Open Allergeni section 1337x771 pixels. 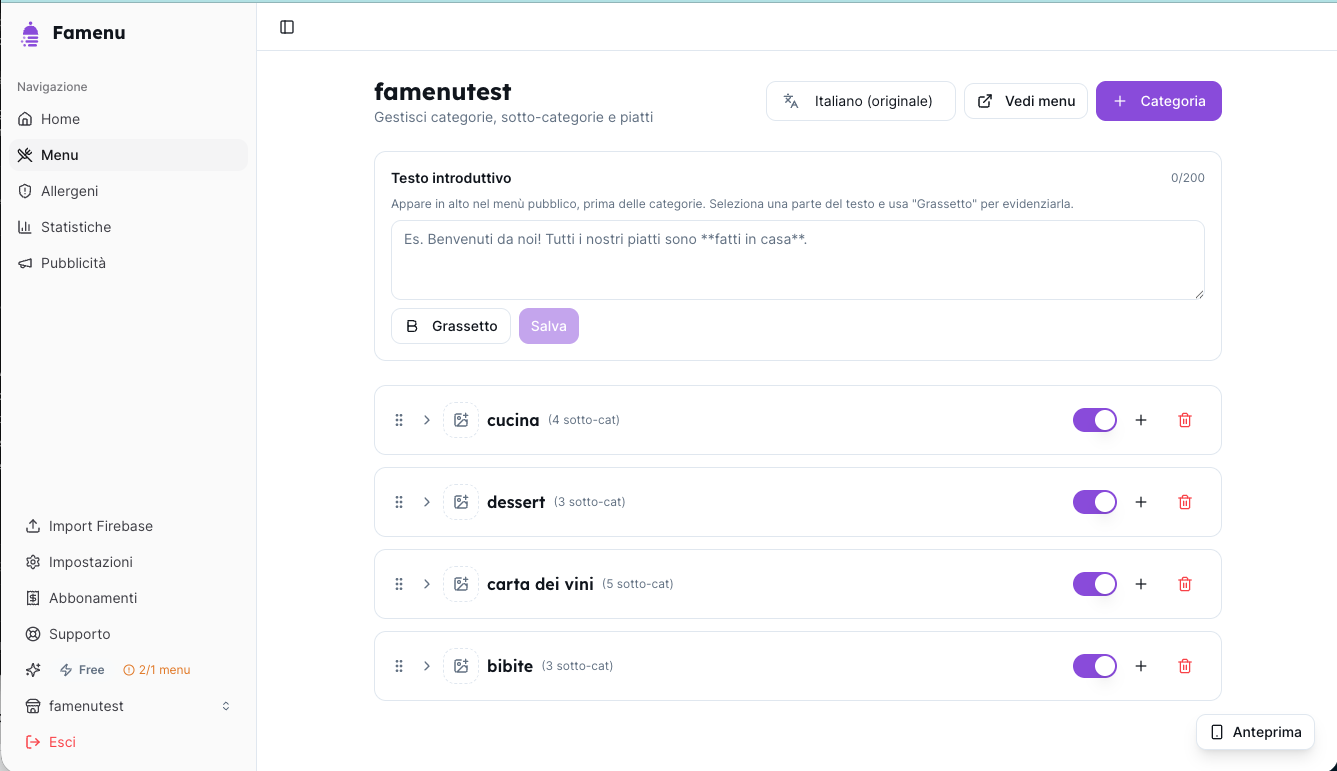pyautogui.click(x=128, y=191)
